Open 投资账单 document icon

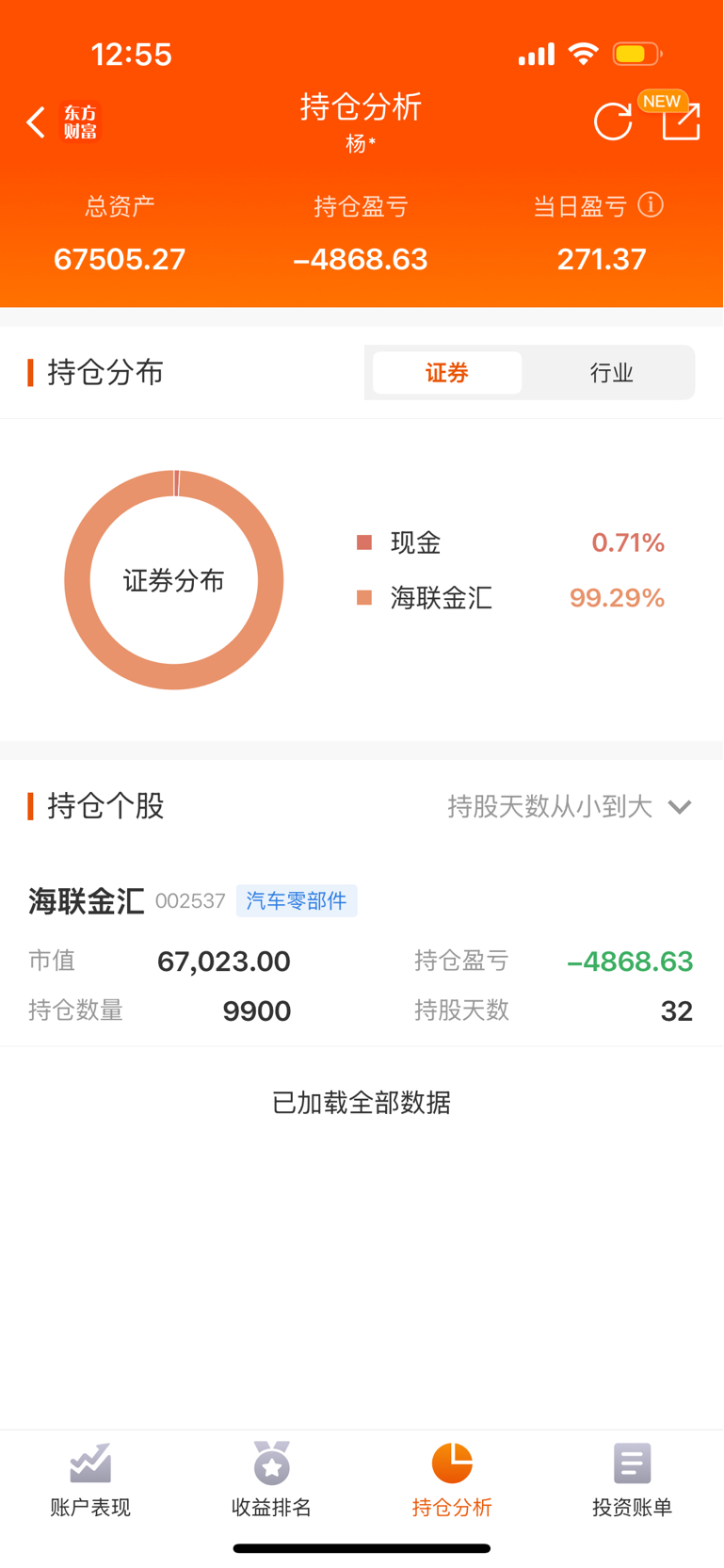pos(632,1463)
